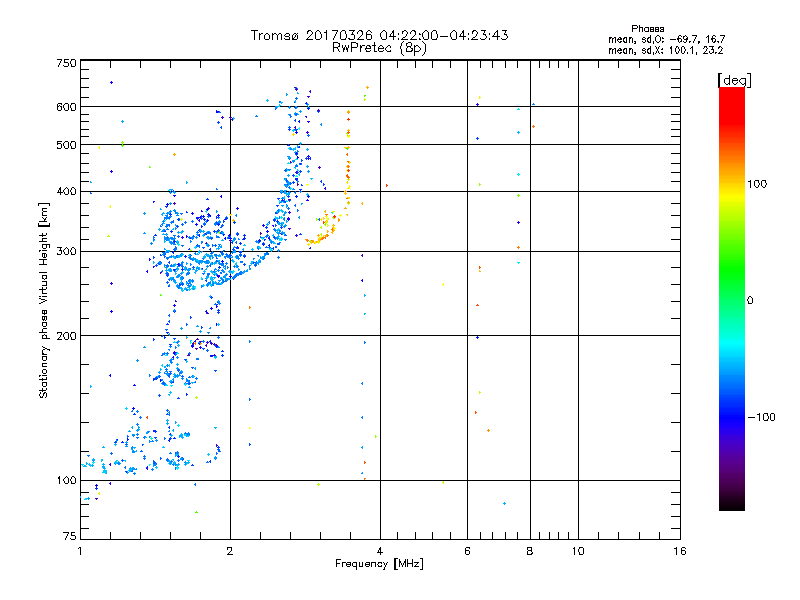The height and width of the screenshot is (600, 800).
Task: Click the y-axis '500' tick label
Action: point(66,145)
